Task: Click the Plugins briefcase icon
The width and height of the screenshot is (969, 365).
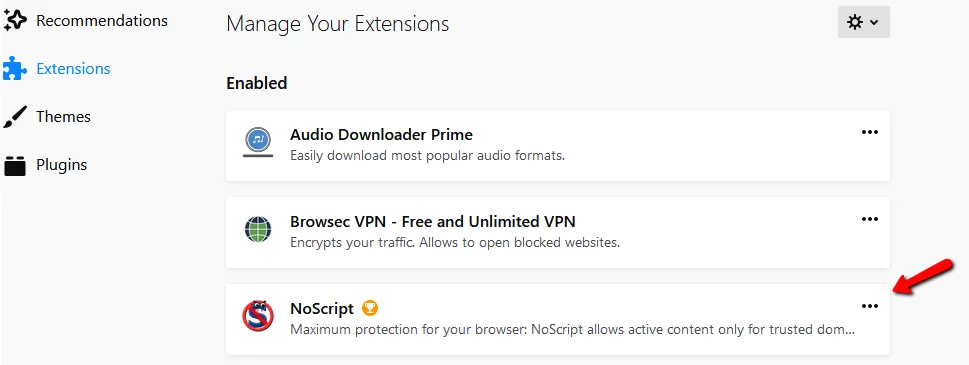Action: point(15,166)
